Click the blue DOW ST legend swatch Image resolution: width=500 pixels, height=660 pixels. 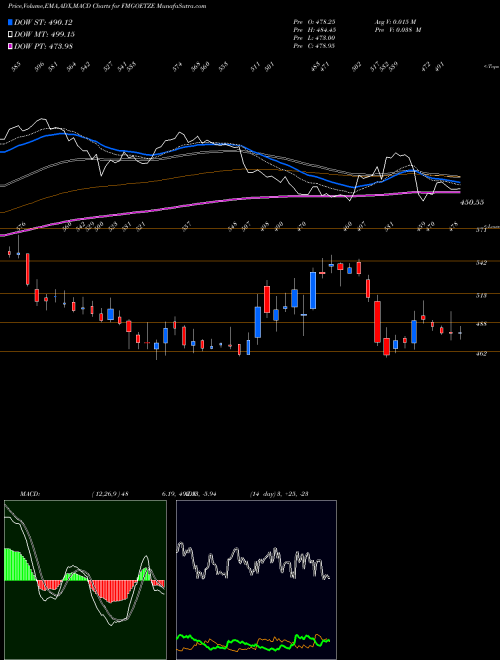pyautogui.click(x=10, y=22)
